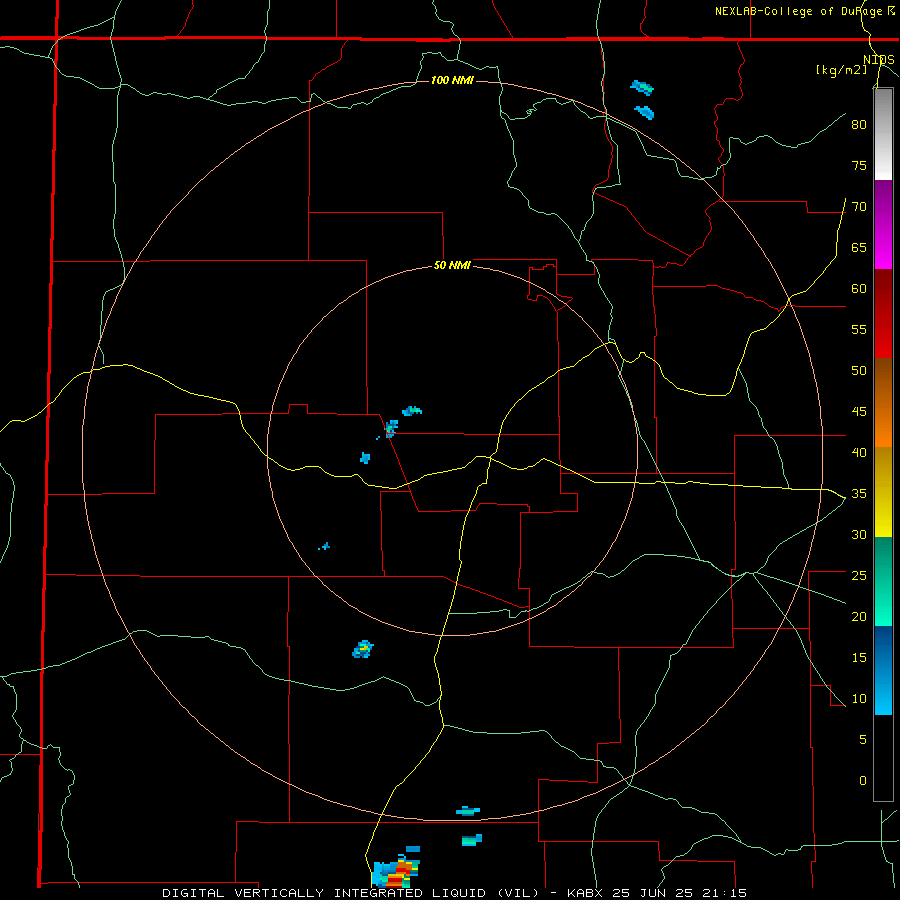Click the value 65 on the scale
The image size is (900, 900).
click(x=859, y=247)
